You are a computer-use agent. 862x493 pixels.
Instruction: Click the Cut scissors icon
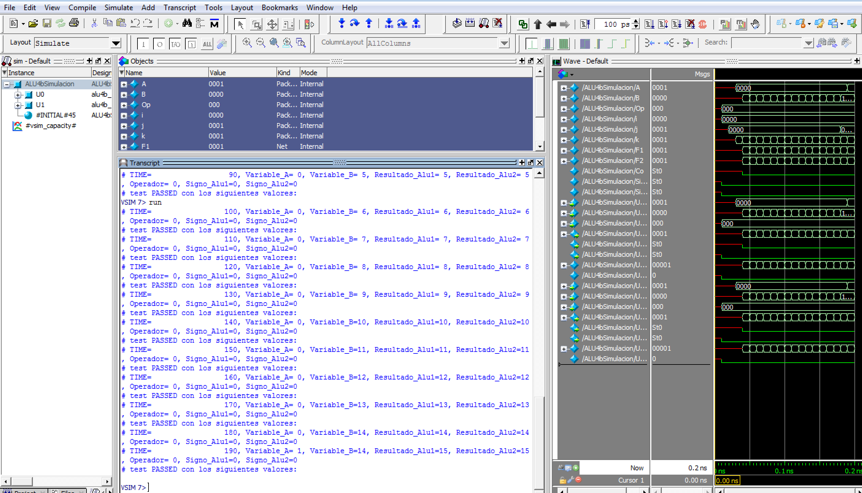click(94, 24)
